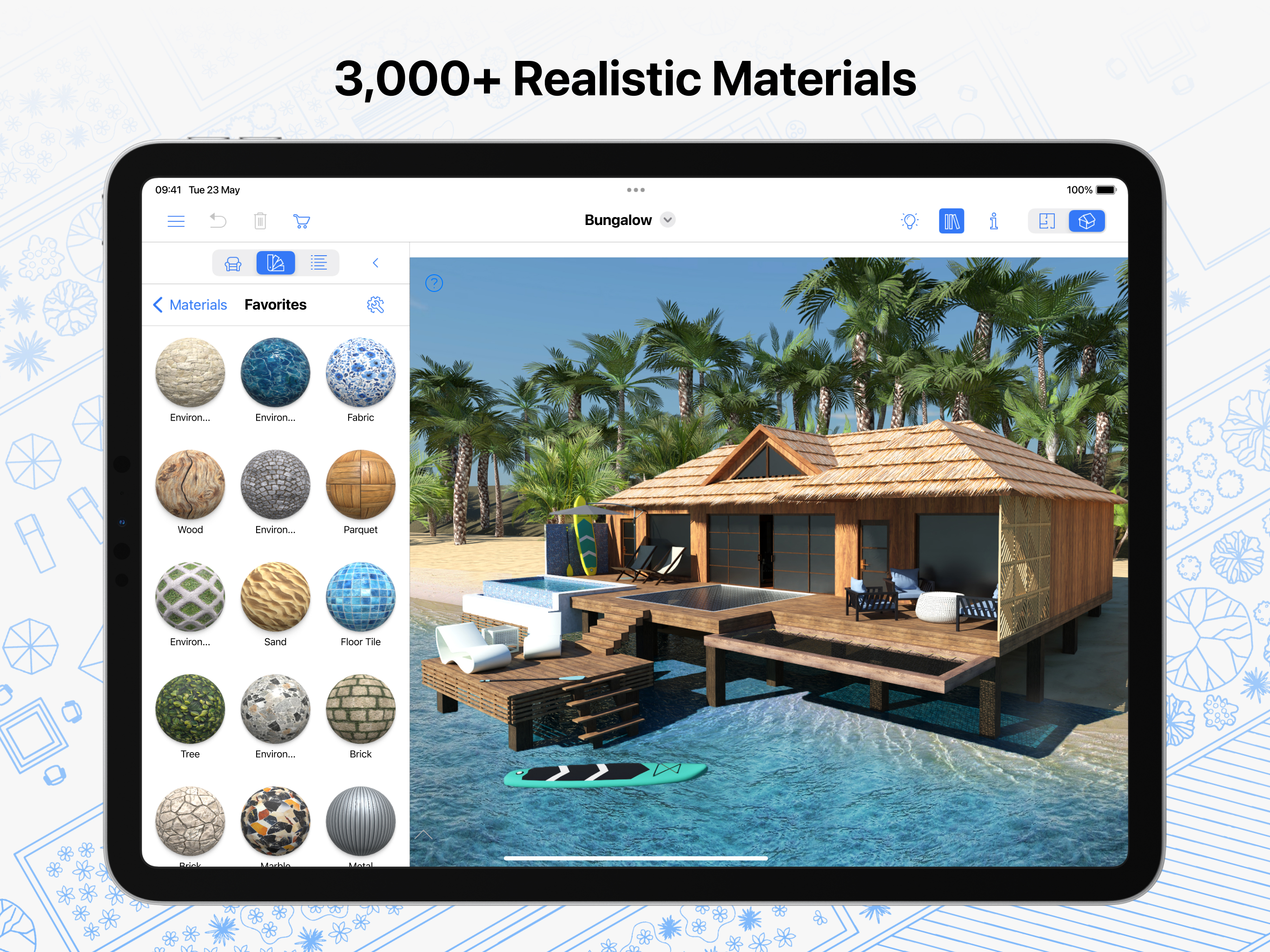Select the terrazzo stone chip material
The height and width of the screenshot is (952, 1270).
coord(276,709)
